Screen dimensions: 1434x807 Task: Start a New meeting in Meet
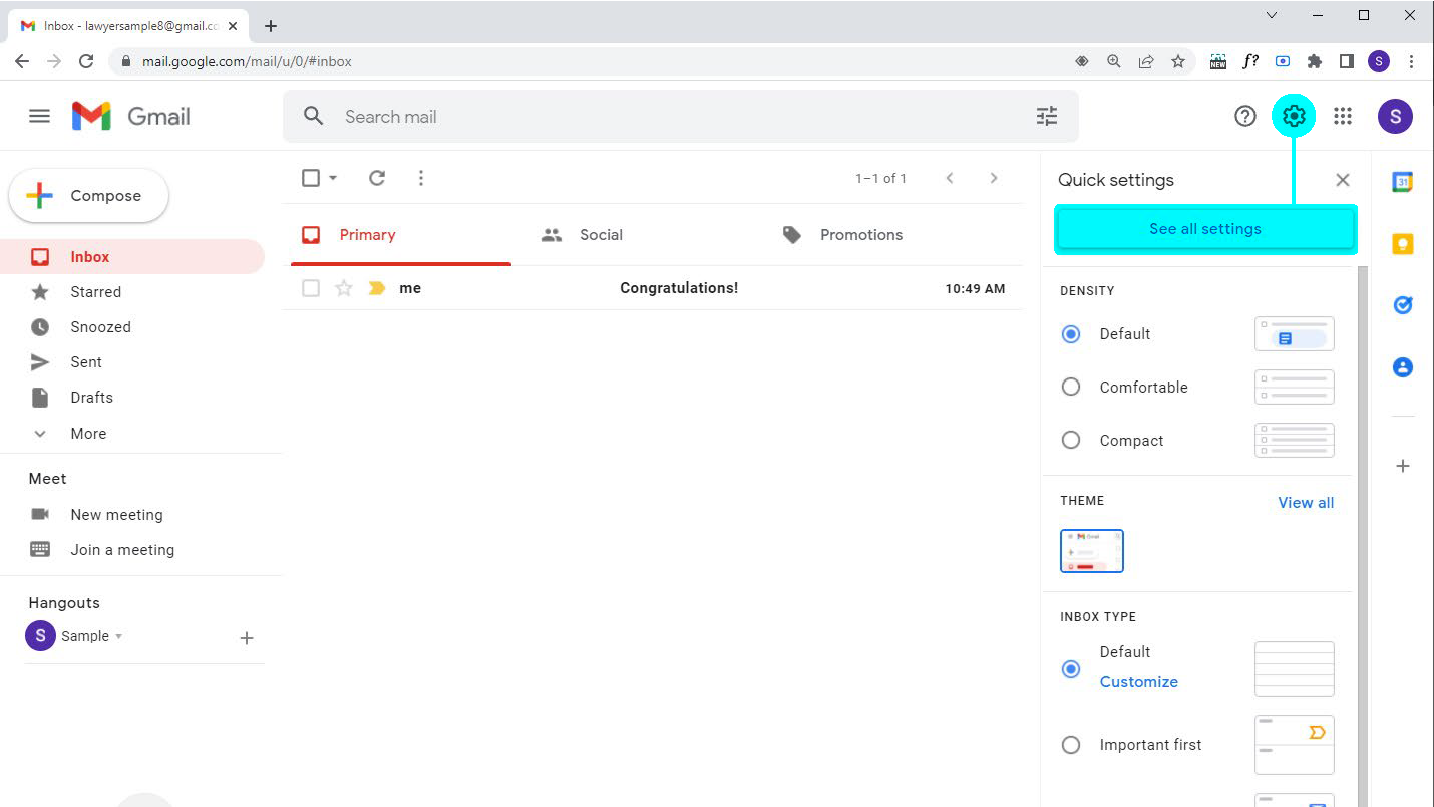[116, 514]
